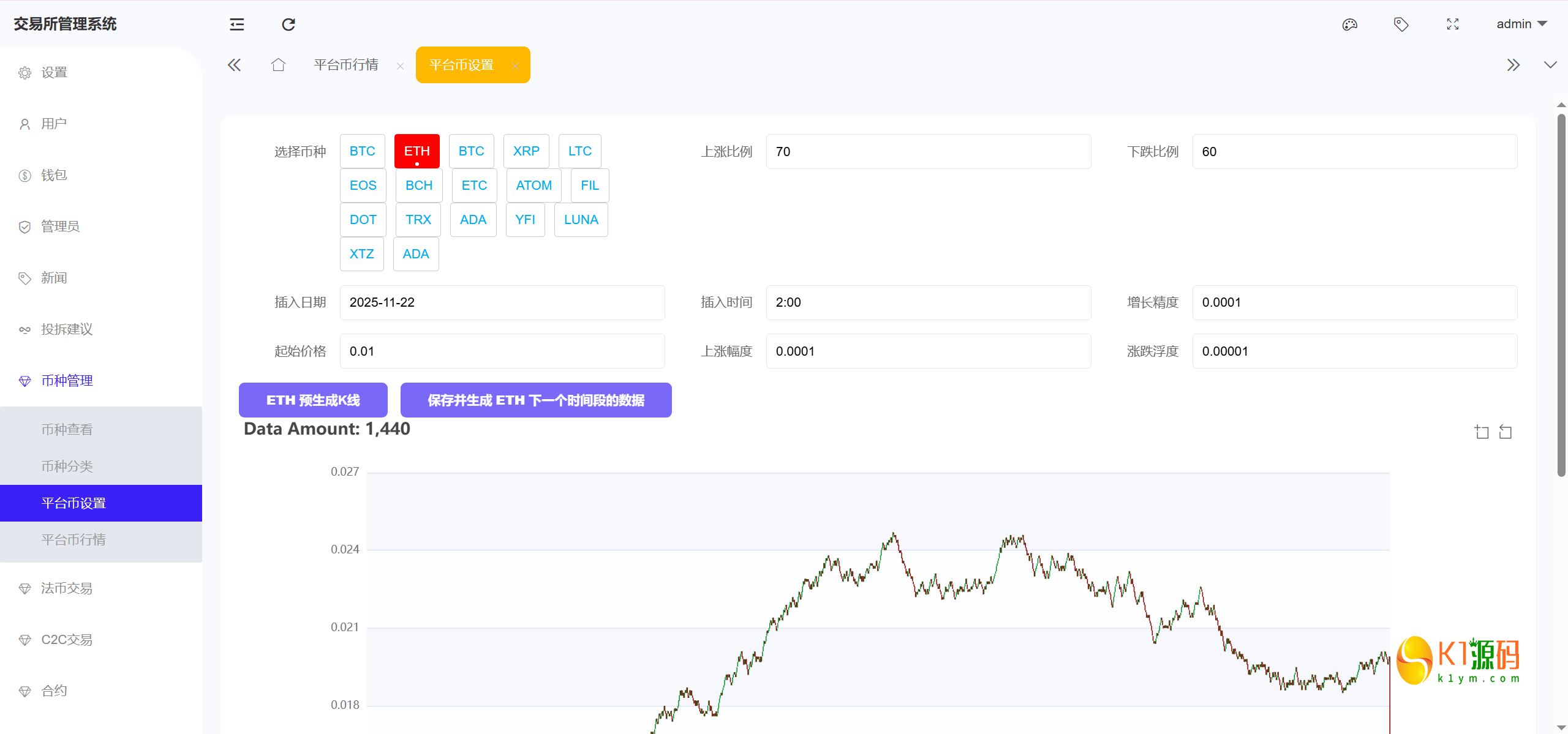This screenshot has width=1568, height=734.
Task: Collapse the sidebar with the hamburger icon
Action: click(236, 24)
